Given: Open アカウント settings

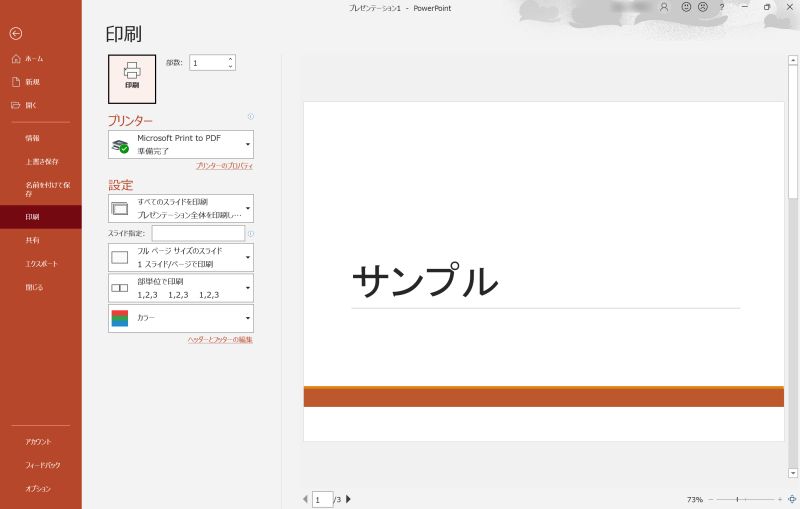Looking at the screenshot, I should coord(41,442).
